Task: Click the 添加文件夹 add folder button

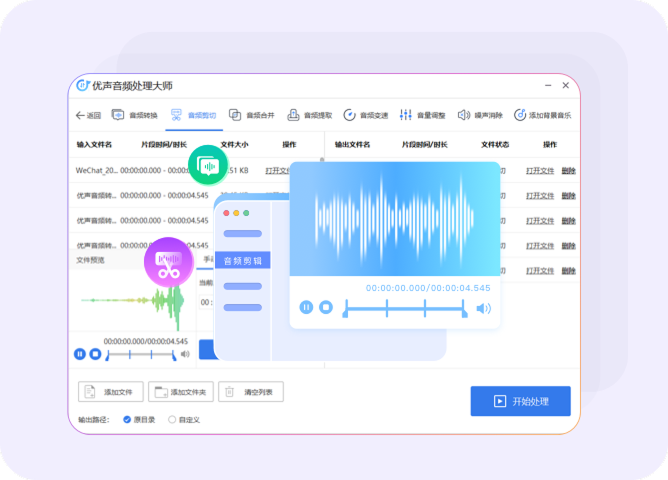Action: coord(181,392)
